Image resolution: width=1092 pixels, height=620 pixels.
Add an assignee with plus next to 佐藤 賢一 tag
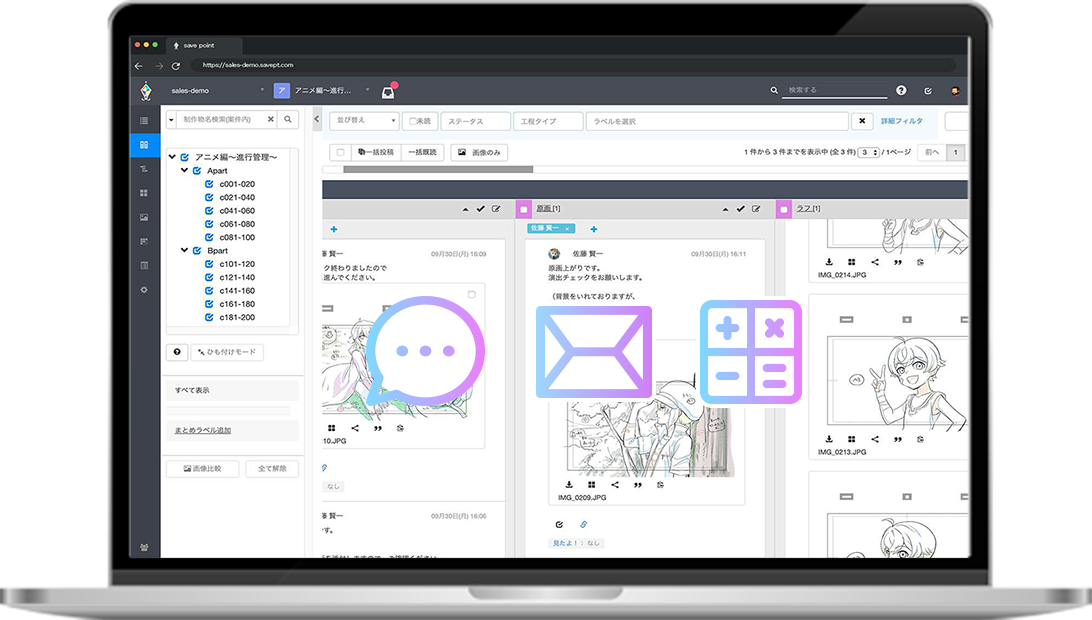point(594,229)
